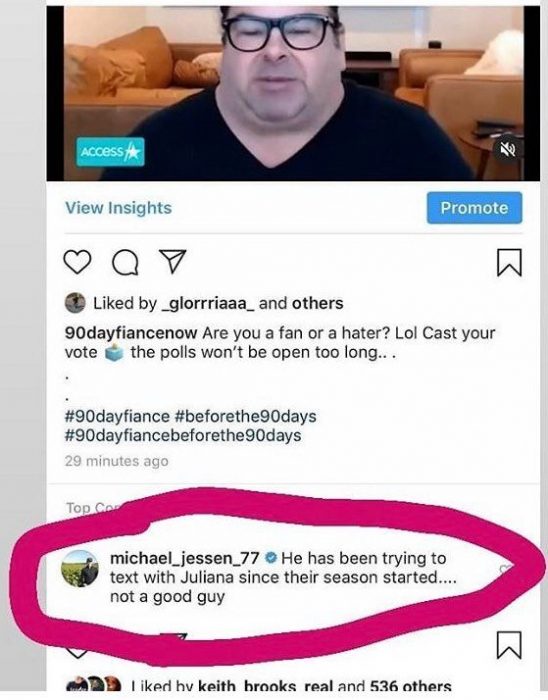Click the Access logo badge on video
Viewport: 548px width, 700px height.
[110, 152]
